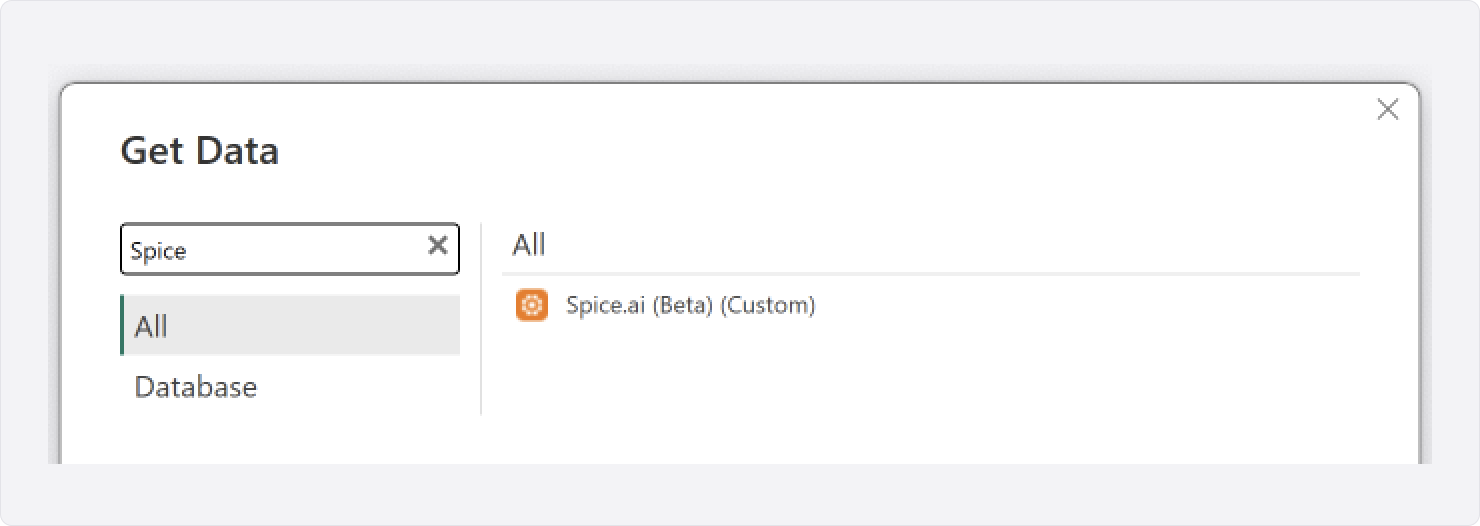Click the orange Spice.ai connector icon
1480x526 pixels.
[531, 305]
